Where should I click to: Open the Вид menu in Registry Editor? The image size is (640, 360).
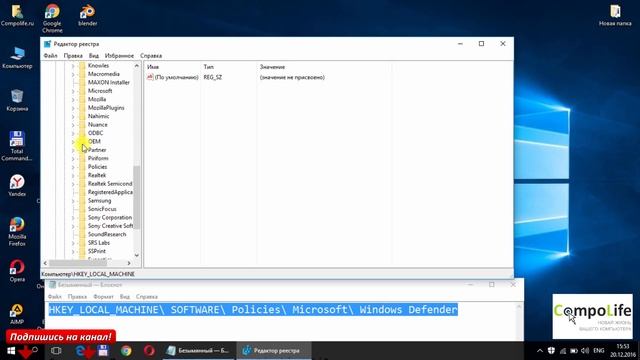(93, 56)
